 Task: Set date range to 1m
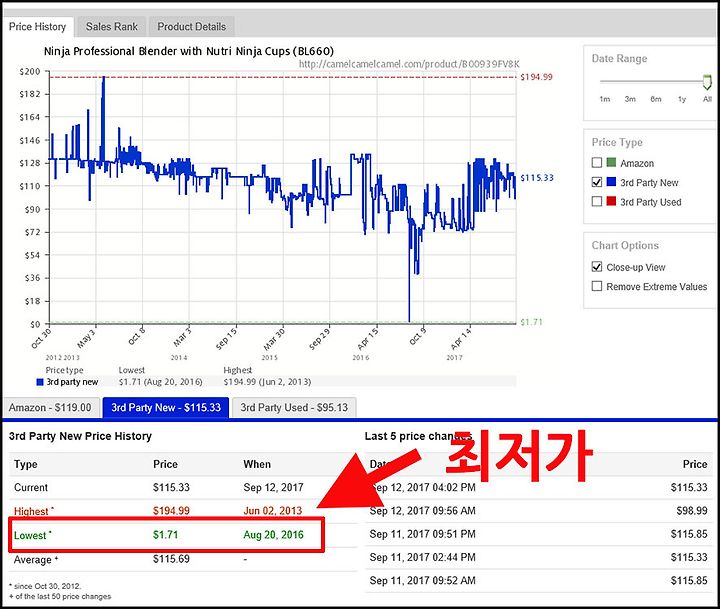click(604, 99)
